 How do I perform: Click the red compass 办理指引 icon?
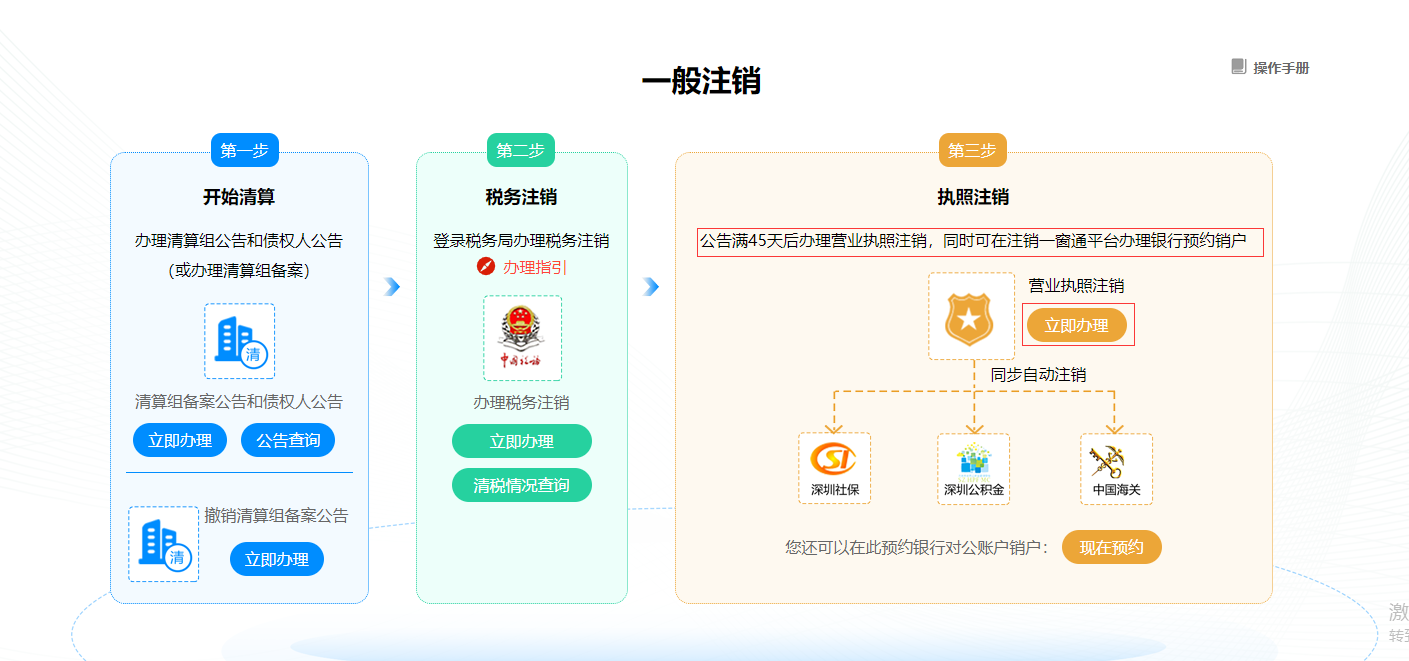(486, 267)
